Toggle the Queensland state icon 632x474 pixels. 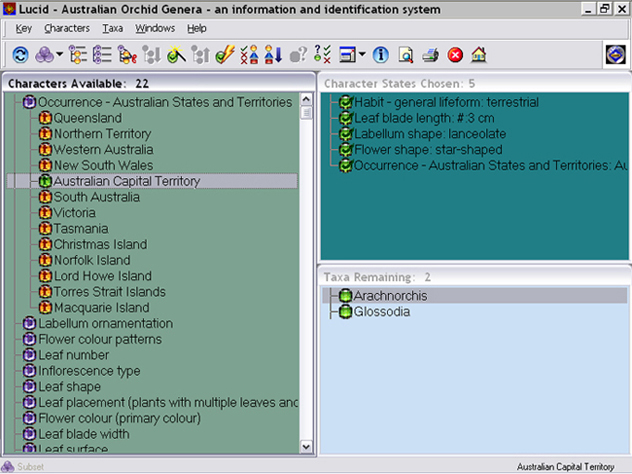pos(45,118)
